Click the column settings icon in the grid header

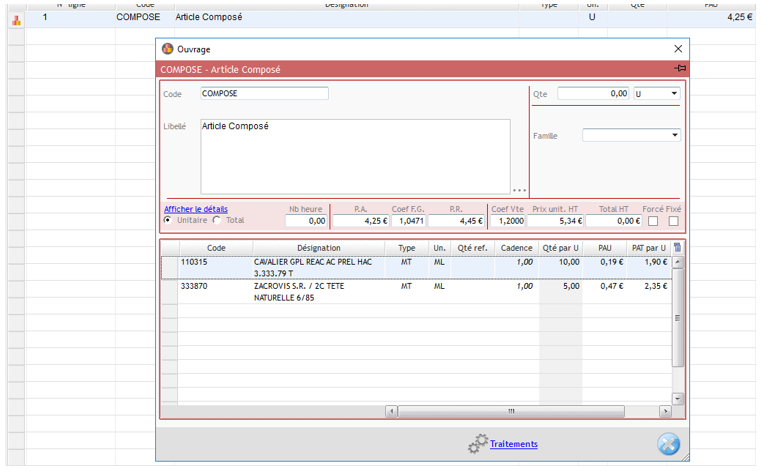point(678,248)
